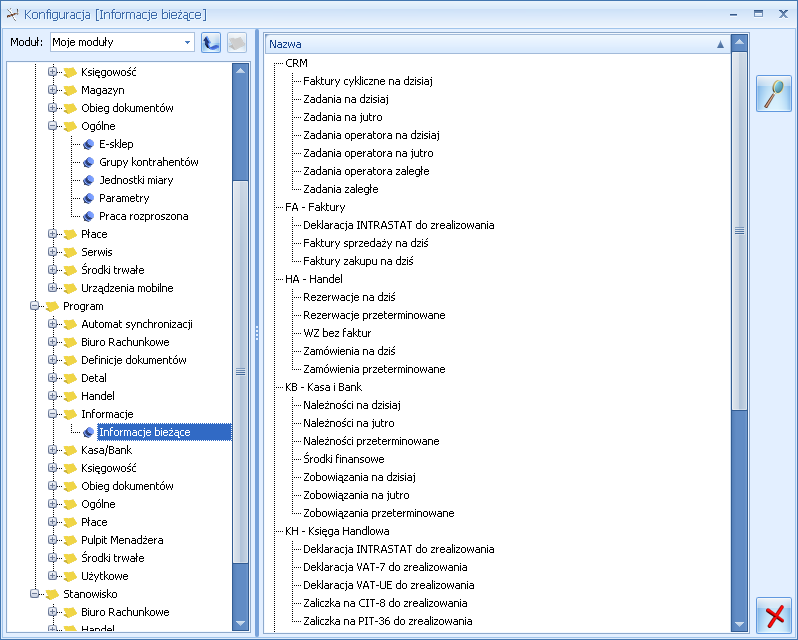This screenshot has height=640, width=798.
Task: Select Grupy kontrahentów node
Action: point(149,162)
